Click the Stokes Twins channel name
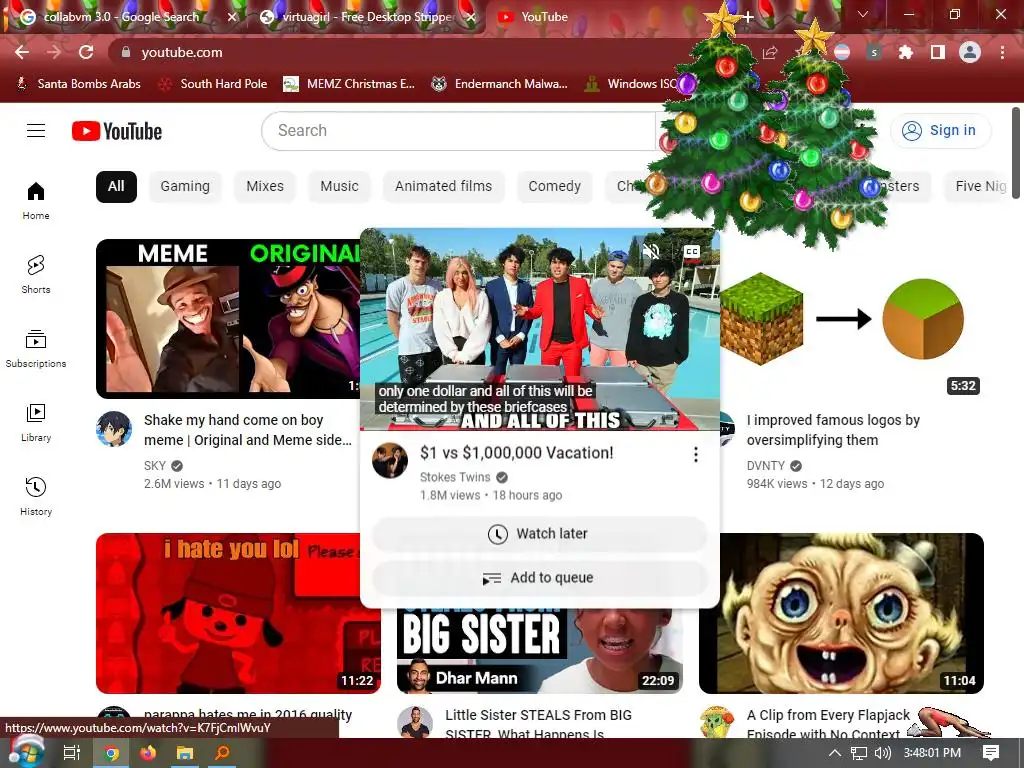The width and height of the screenshot is (1024, 768). coord(455,477)
